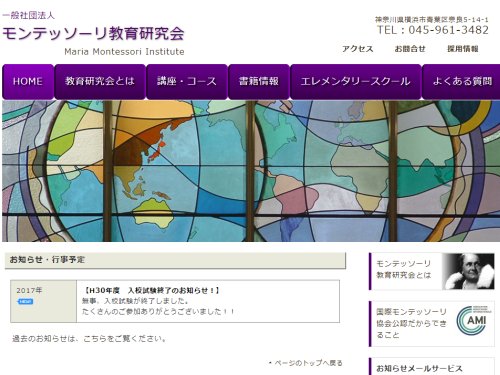
Task: Click the 一般社団法人 text above logo
Action: 28,15
